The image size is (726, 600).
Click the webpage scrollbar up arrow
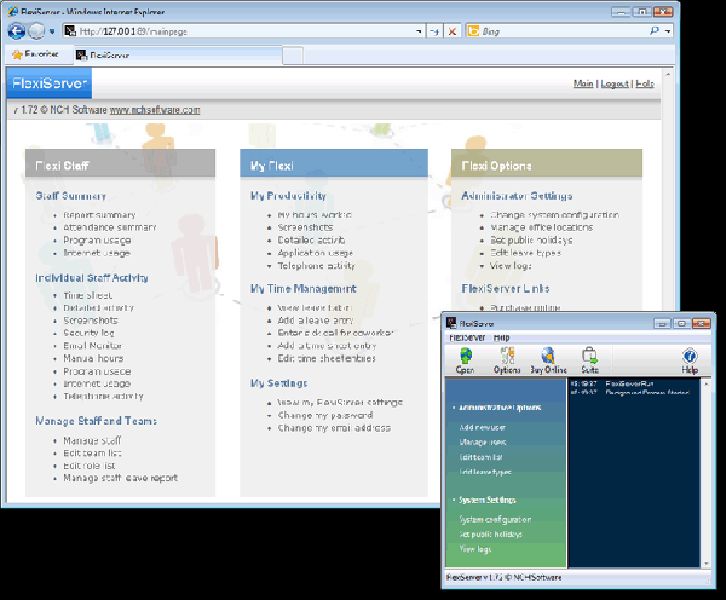668,74
